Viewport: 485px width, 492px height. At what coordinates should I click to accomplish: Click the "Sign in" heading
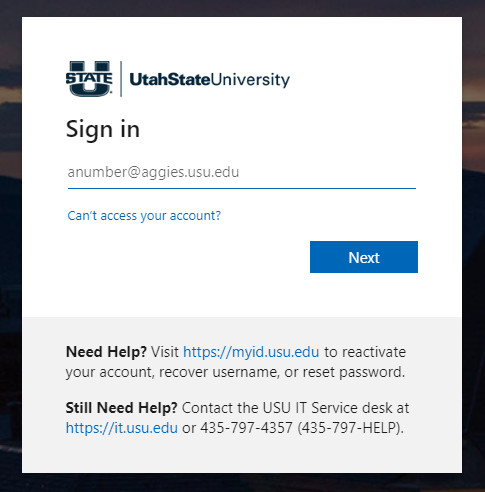click(x=103, y=129)
